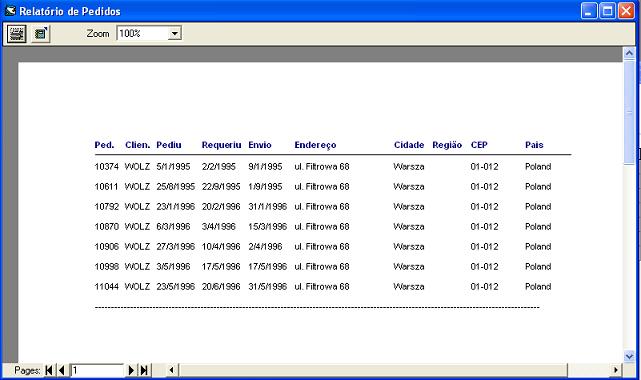Click the date 23/1/1996
Viewport: 641px width, 380px height.
[x=175, y=207]
